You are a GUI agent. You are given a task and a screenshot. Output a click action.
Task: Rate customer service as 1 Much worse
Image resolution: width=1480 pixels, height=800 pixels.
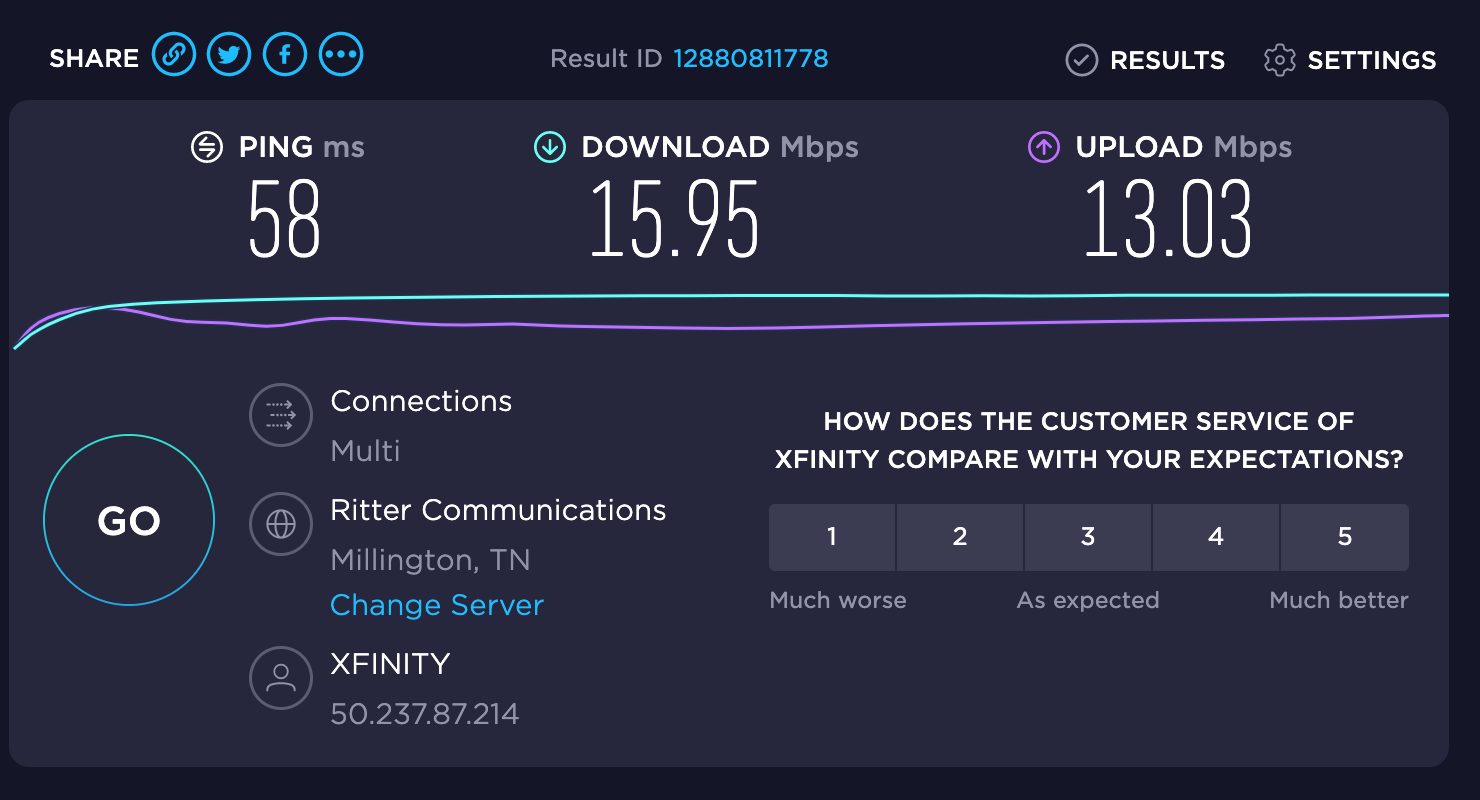(x=831, y=537)
